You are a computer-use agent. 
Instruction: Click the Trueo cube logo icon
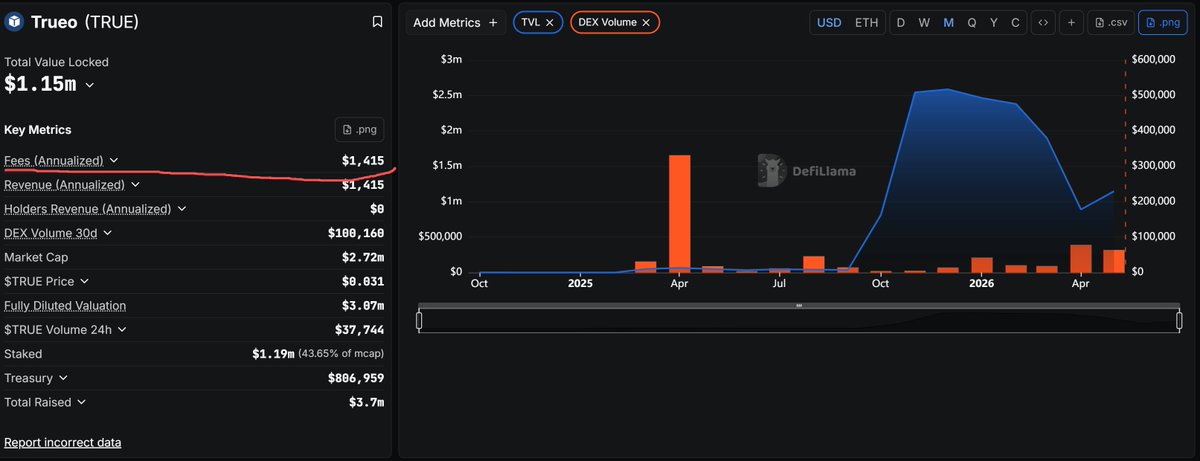click(x=15, y=22)
